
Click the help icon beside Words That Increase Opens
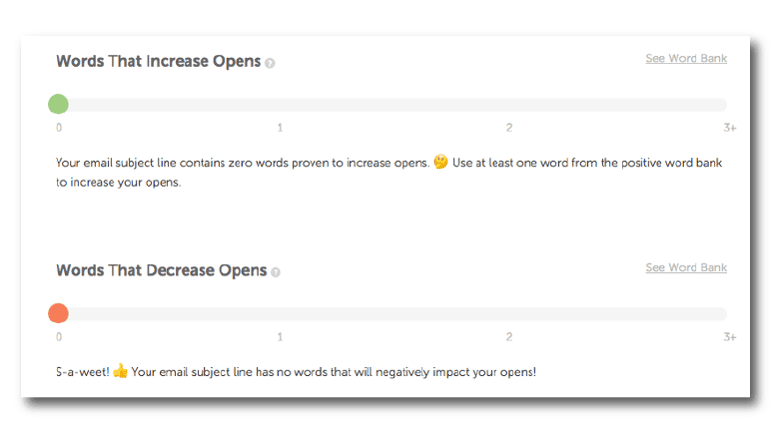(270, 63)
